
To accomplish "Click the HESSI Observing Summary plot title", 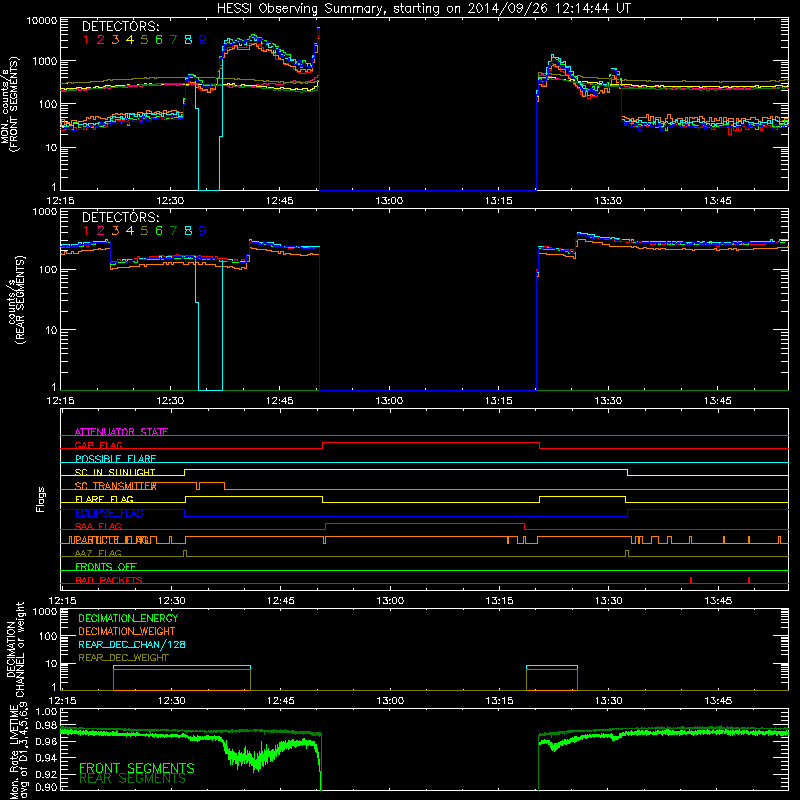I will pyautogui.click(x=423, y=8).
